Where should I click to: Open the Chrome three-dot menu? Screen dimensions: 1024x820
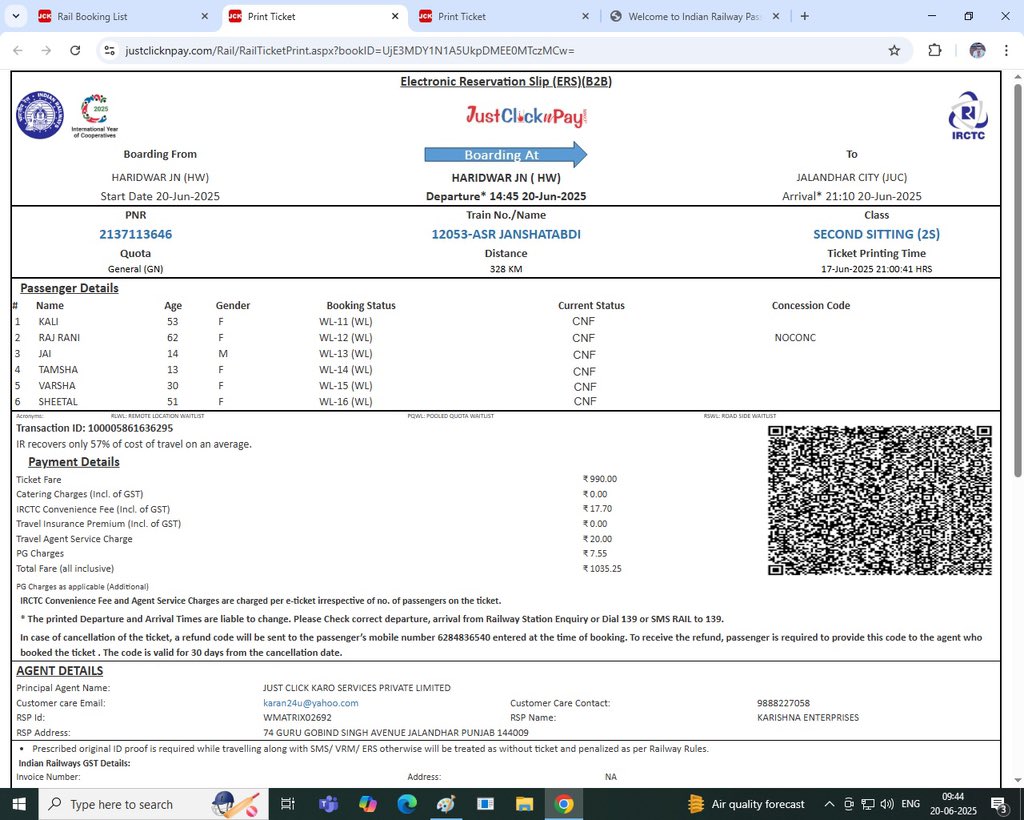(x=1006, y=50)
